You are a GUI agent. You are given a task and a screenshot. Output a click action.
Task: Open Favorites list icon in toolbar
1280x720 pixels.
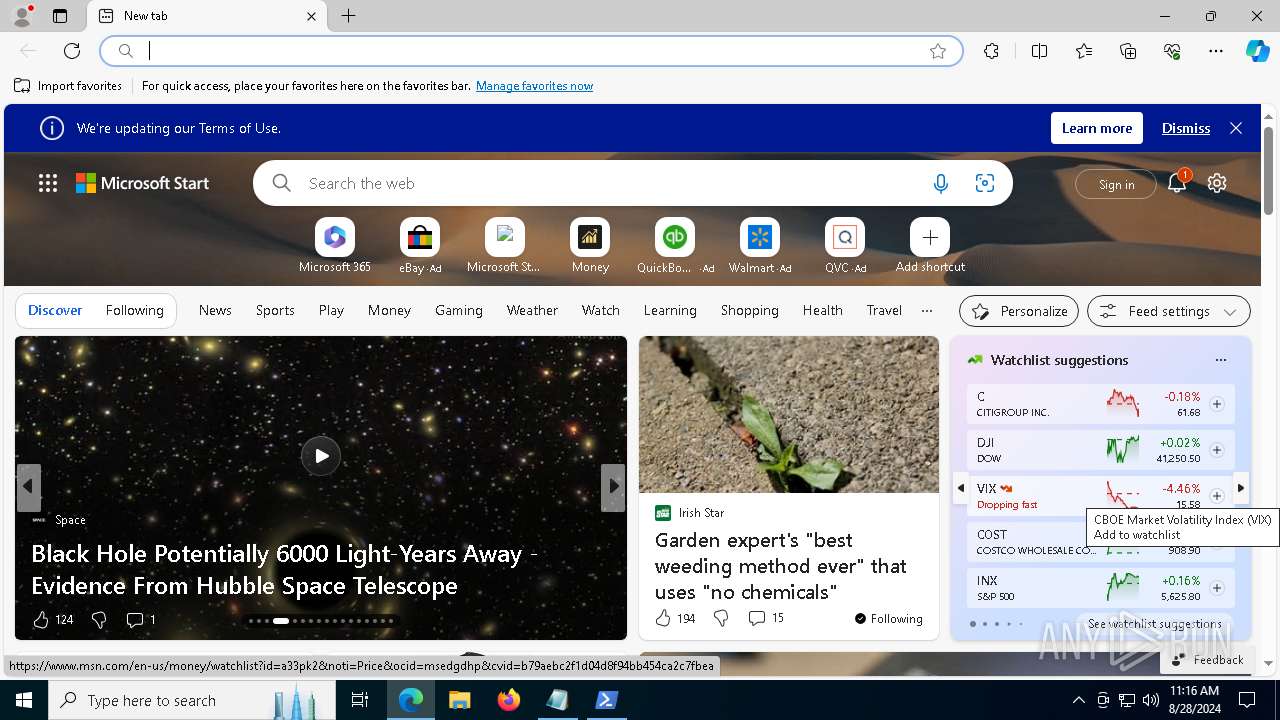[x=1084, y=51]
